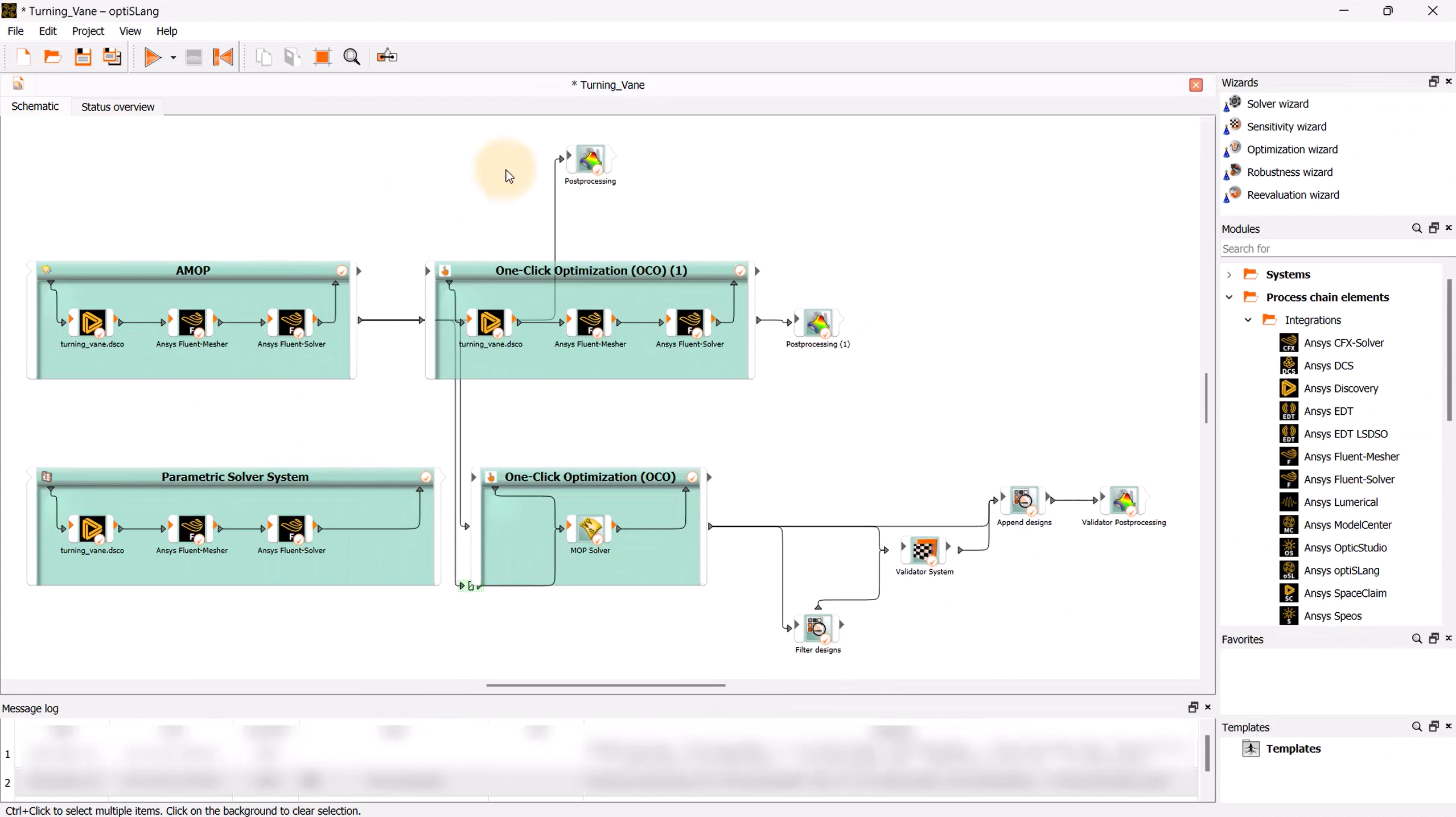
Task: Start the project with the orange Run arrow
Action: pos(153,57)
